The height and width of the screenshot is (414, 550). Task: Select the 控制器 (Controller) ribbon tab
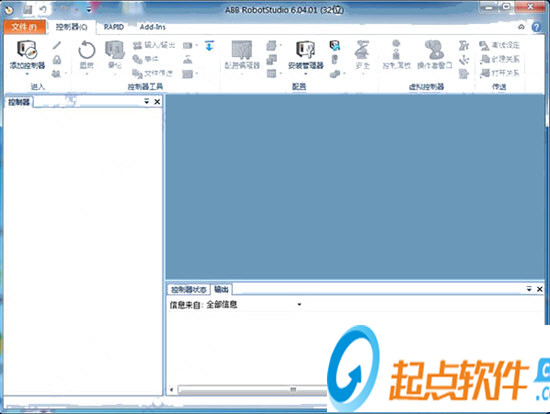click(72, 27)
